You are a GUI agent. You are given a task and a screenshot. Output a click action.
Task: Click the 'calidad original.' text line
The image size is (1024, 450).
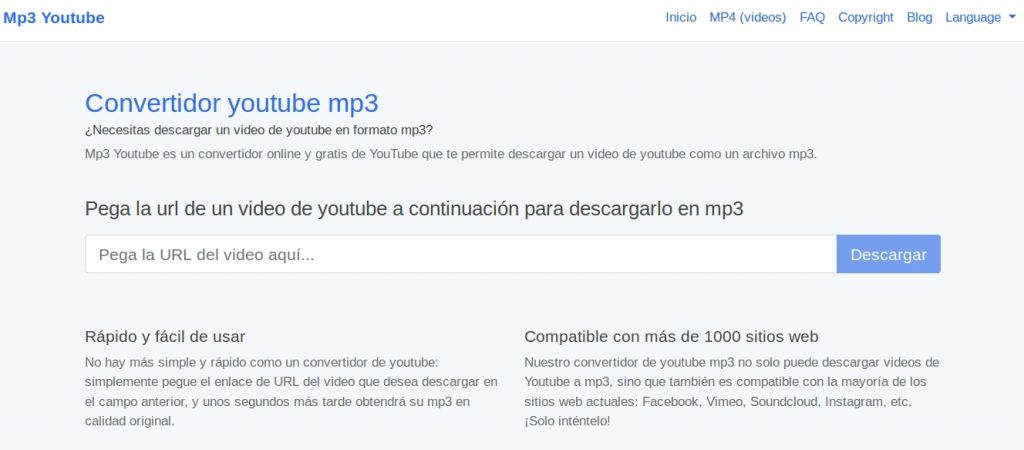pyautogui.click(x=130, y=421)
